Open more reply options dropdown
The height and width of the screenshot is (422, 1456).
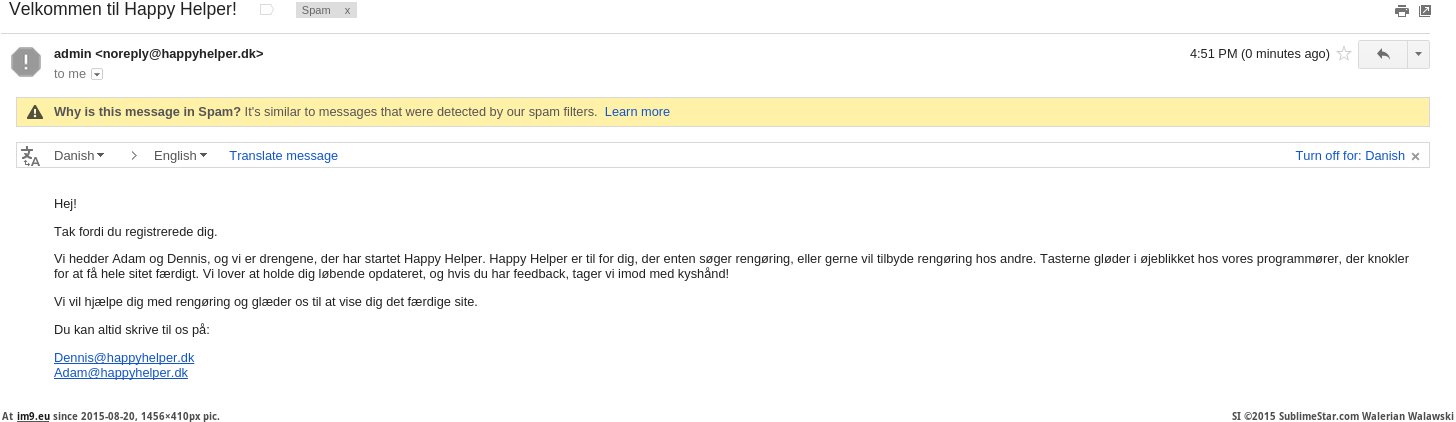coord(1420,54)
